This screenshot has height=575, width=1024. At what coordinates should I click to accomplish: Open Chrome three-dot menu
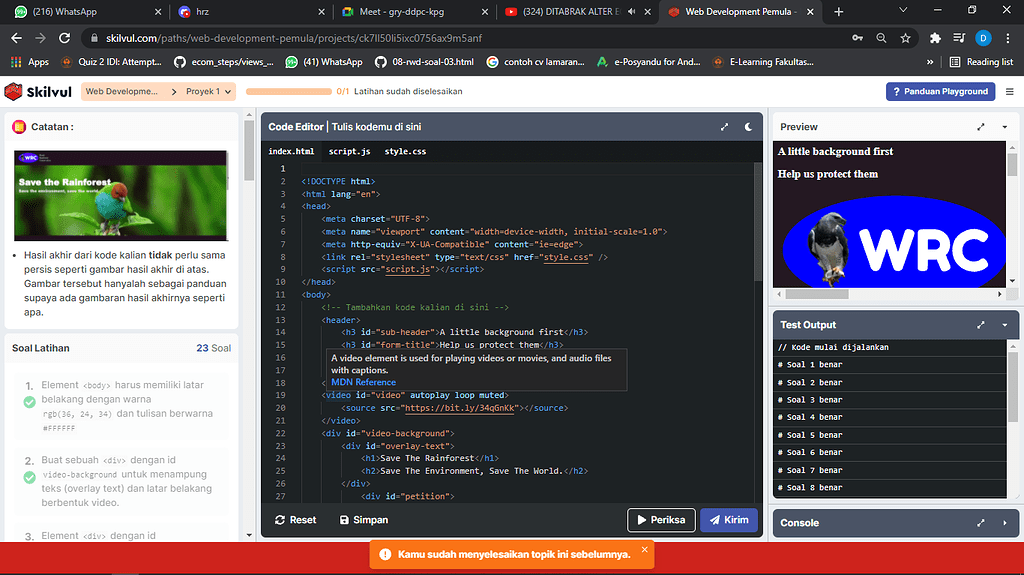point(1008,38)
